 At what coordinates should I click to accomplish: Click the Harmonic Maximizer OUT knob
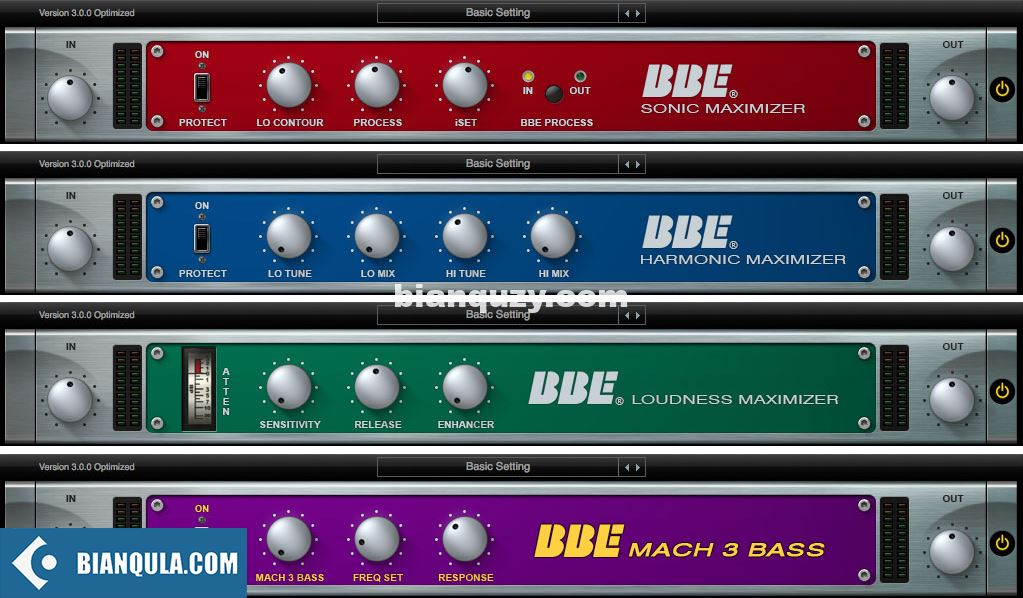click(952, 249)
